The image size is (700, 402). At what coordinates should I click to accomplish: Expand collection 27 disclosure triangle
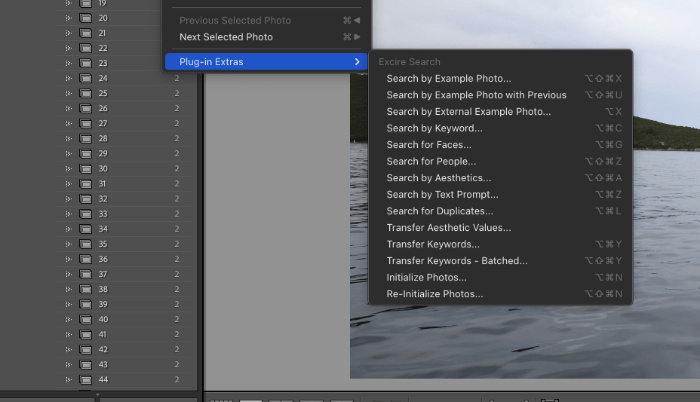[x=68, y=123]
